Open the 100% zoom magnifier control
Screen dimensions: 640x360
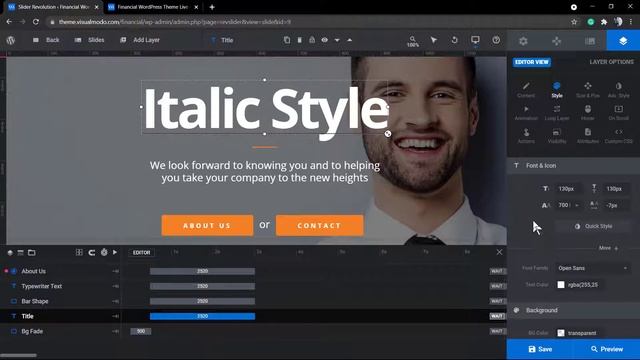[x=413, y=41]
